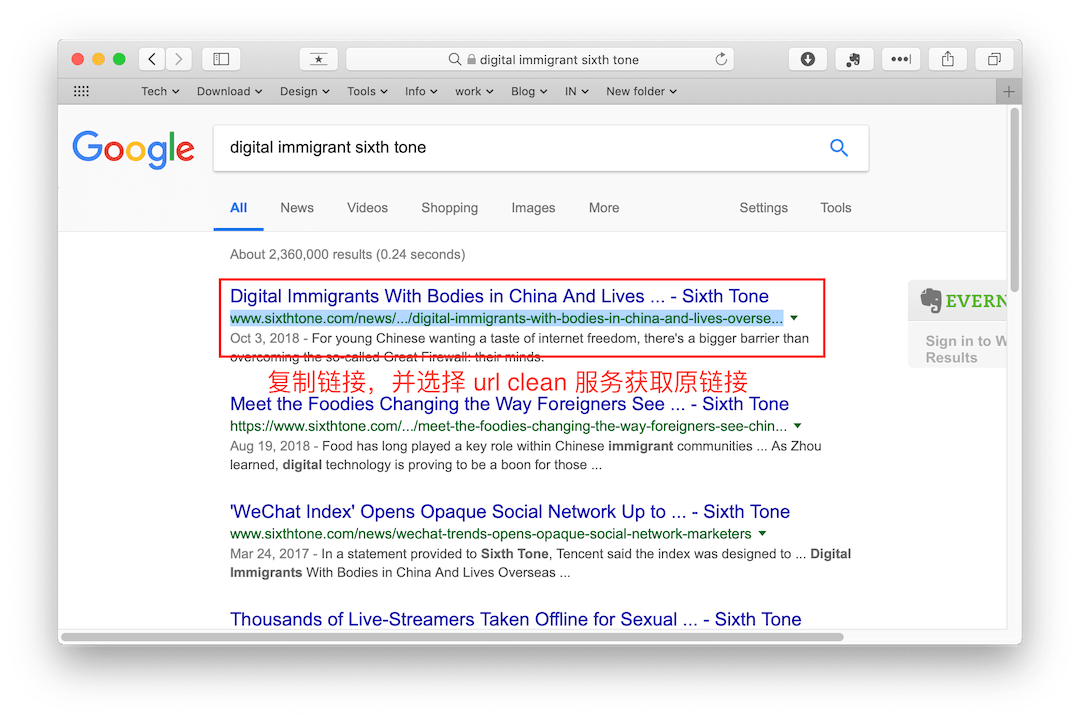Open Google search Tools
Viewport: 1080px width, 721px height.
click(835, 208)
